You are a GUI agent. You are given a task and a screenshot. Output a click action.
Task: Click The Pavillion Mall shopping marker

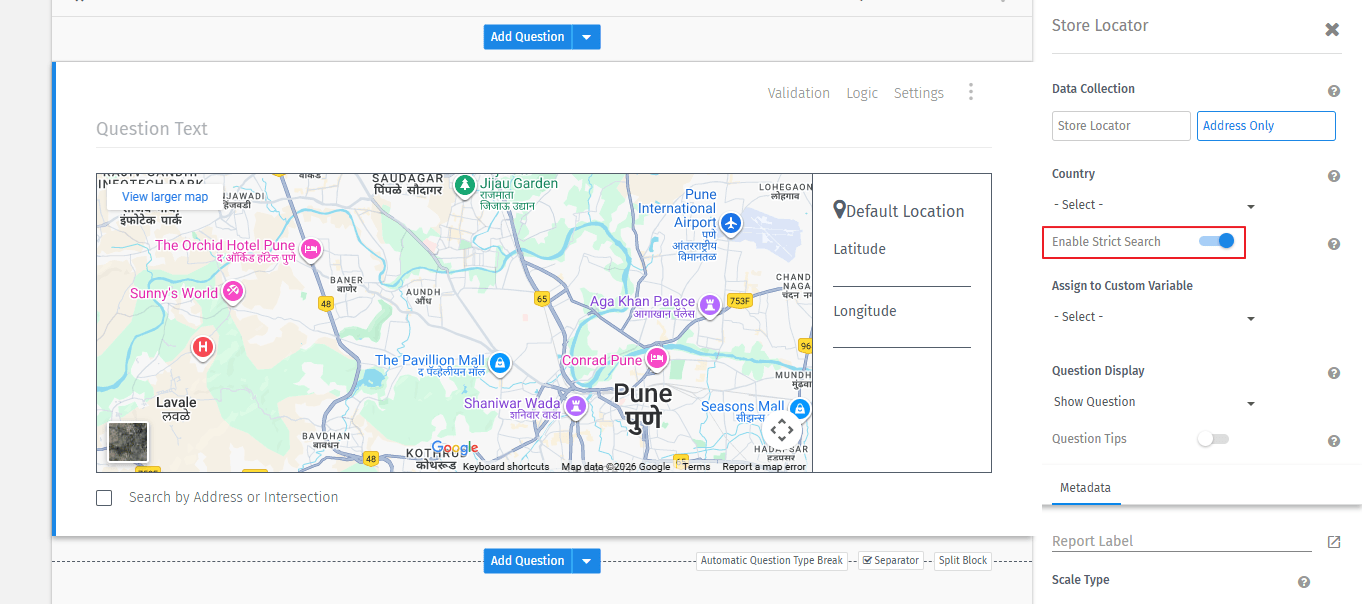(x=500, y=362)
